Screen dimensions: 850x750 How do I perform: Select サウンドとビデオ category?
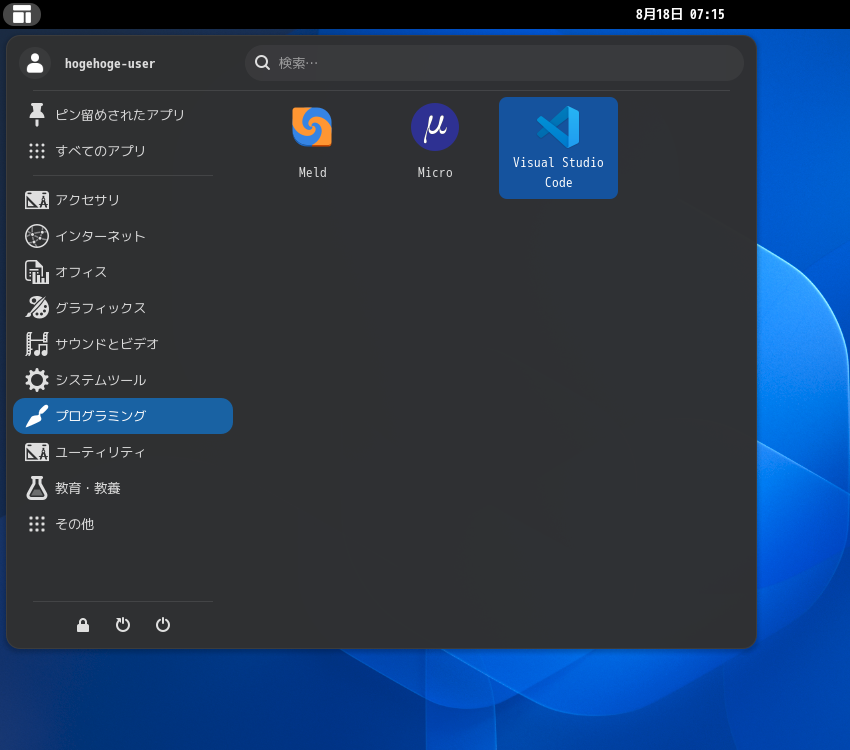[x=123, y=344]
